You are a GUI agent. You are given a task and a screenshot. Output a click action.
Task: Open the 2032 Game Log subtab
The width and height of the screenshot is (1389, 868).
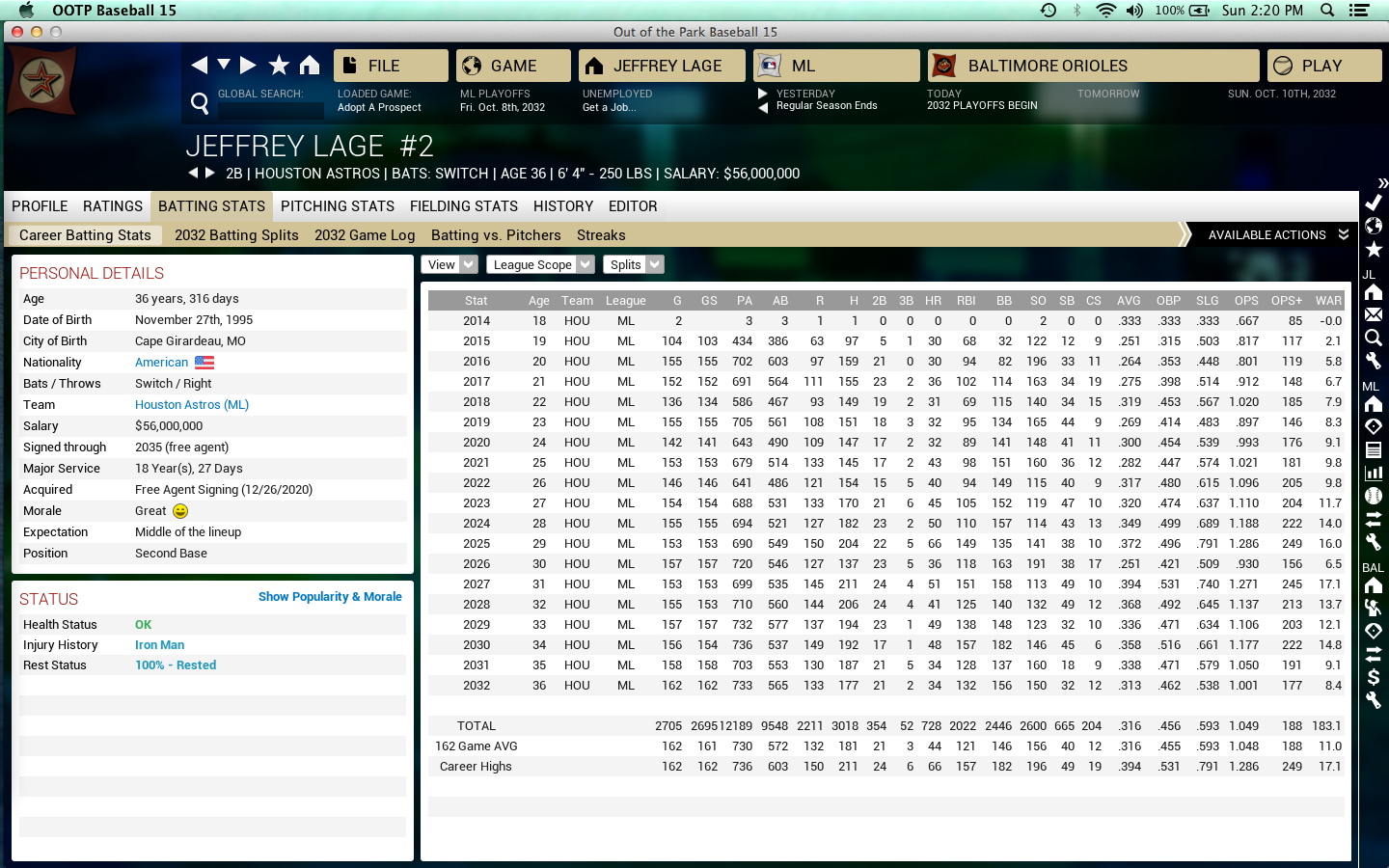point(365,235)
